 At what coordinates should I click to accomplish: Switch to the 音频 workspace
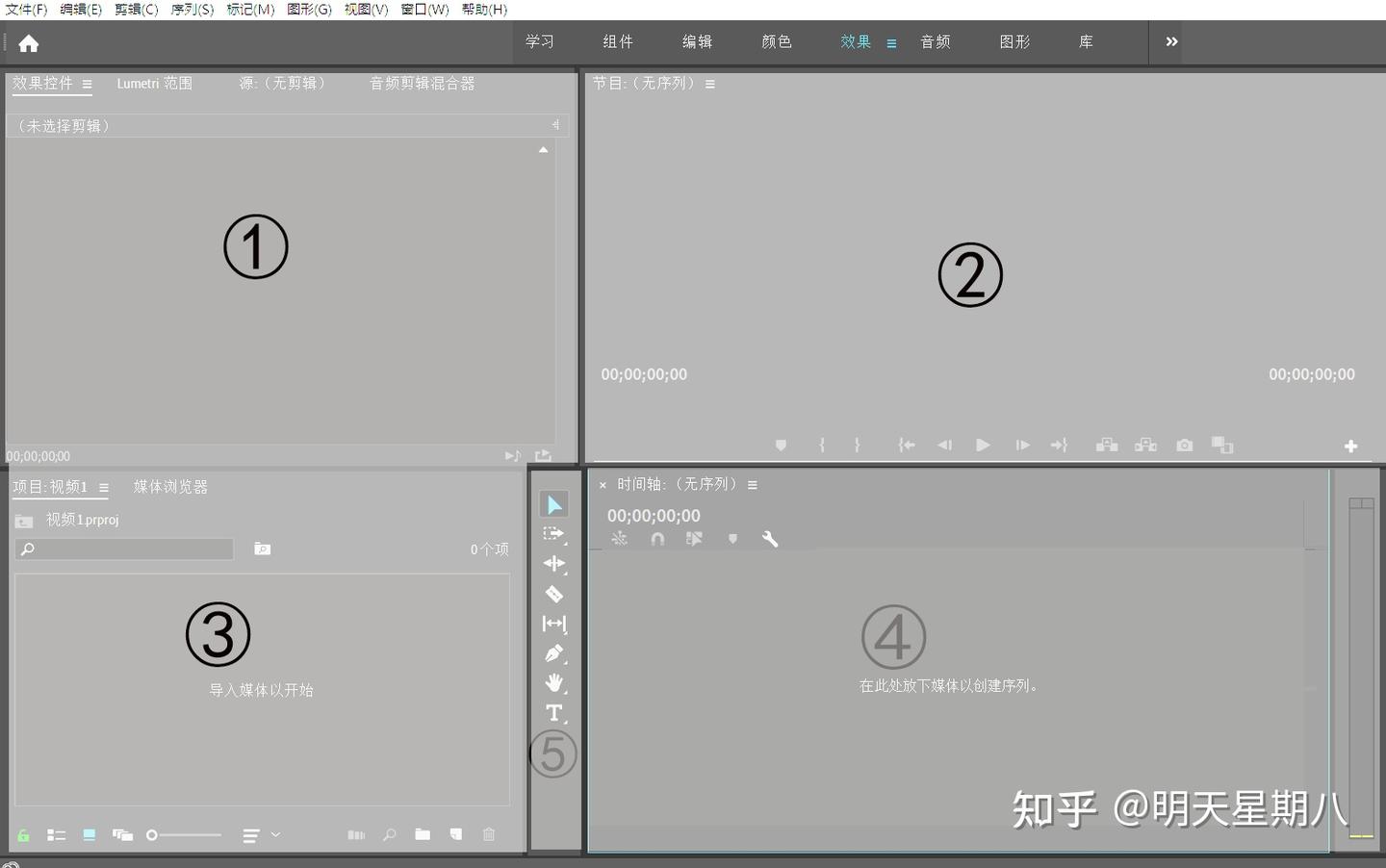tap(936, 41)
